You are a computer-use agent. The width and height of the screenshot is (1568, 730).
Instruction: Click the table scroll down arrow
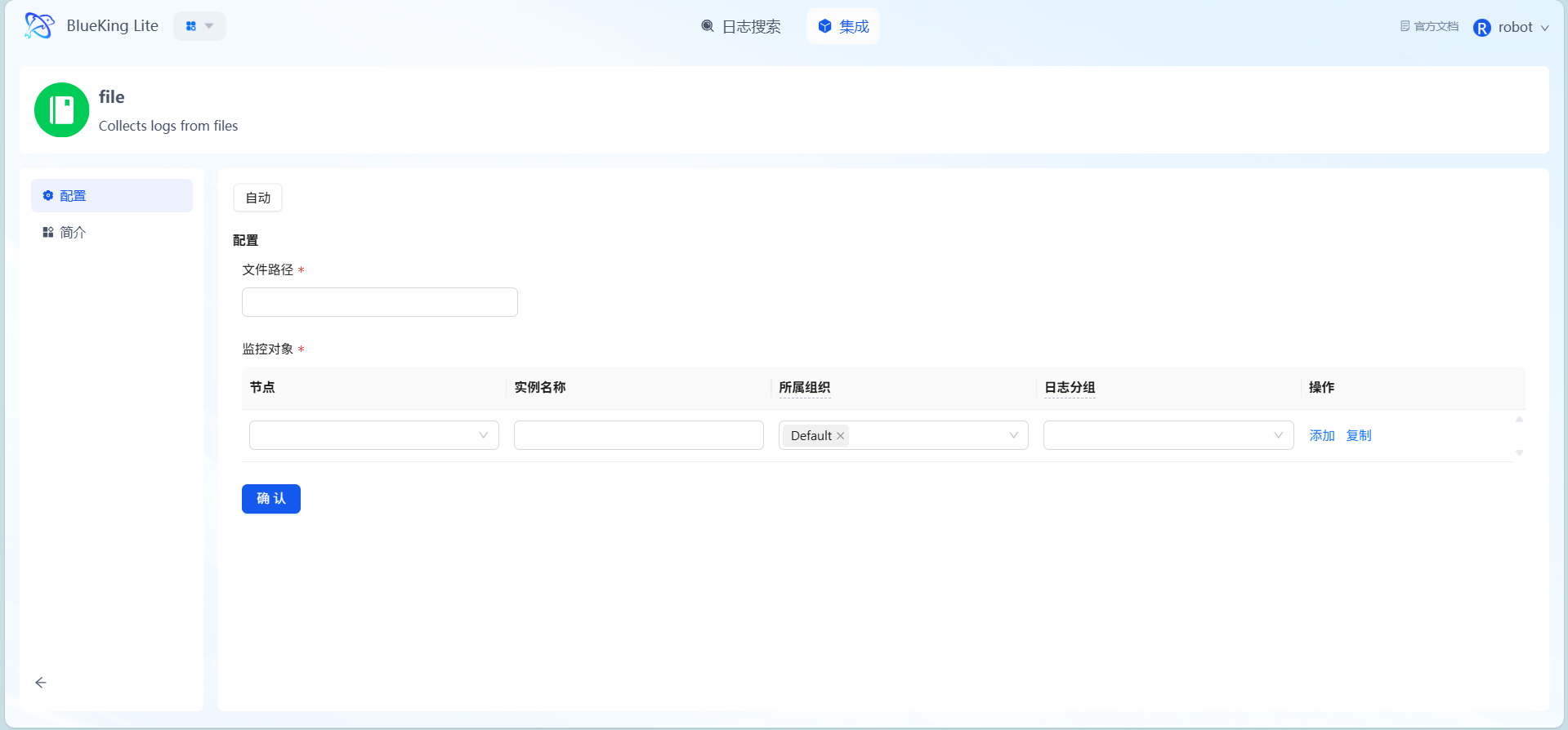(1520, 452)
